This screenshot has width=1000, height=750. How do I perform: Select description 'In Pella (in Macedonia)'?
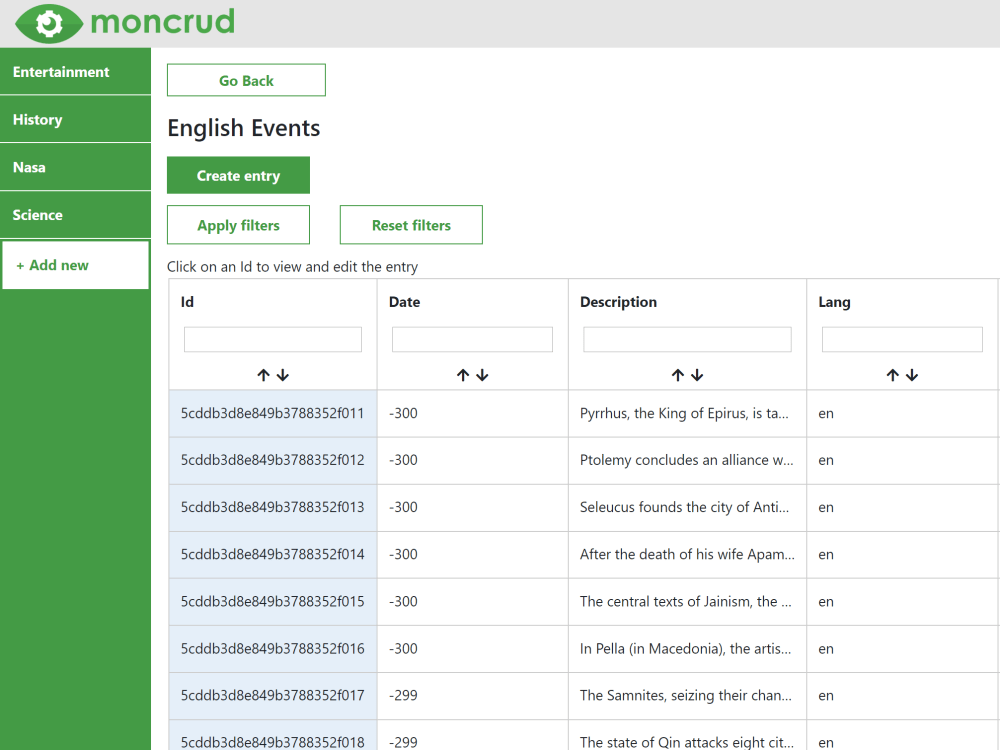click(x=685, y=649)
